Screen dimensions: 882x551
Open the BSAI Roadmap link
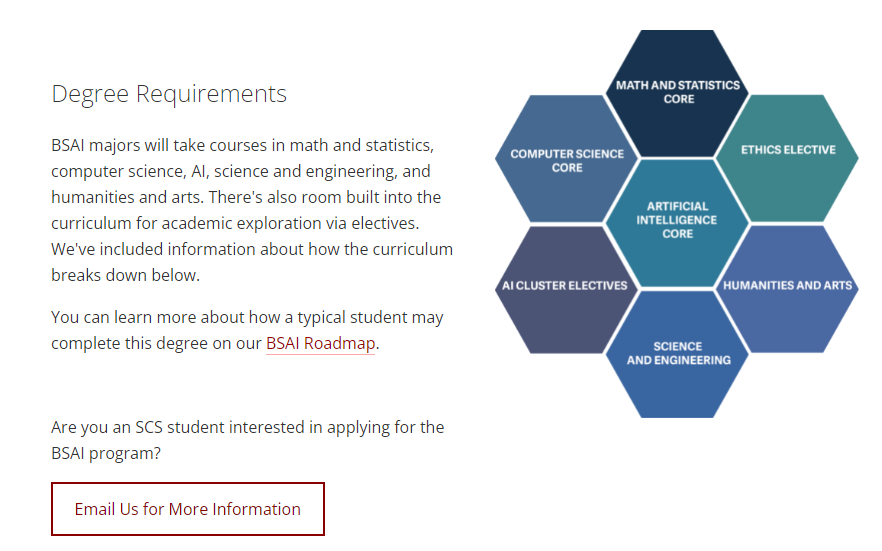(321, 344)
